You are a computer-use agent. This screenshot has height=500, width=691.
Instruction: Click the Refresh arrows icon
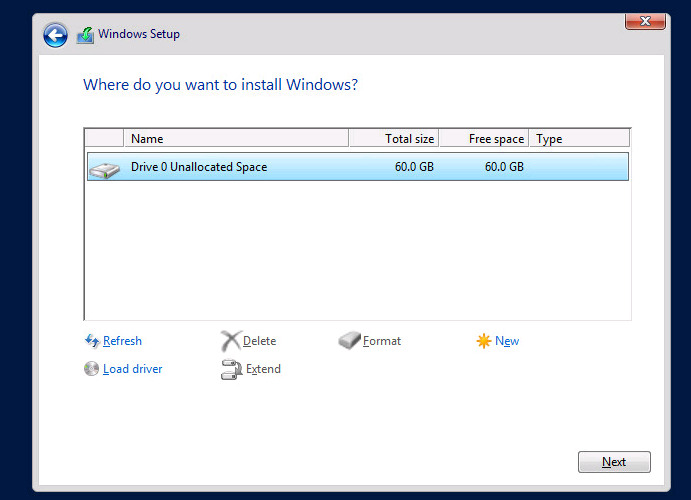tap(92, 341)
